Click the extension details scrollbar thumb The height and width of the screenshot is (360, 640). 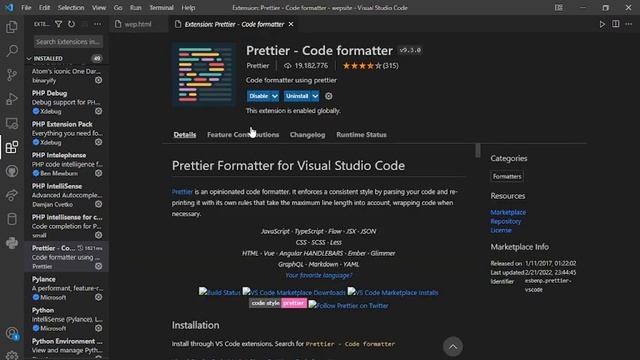click(x=478, y=150)
